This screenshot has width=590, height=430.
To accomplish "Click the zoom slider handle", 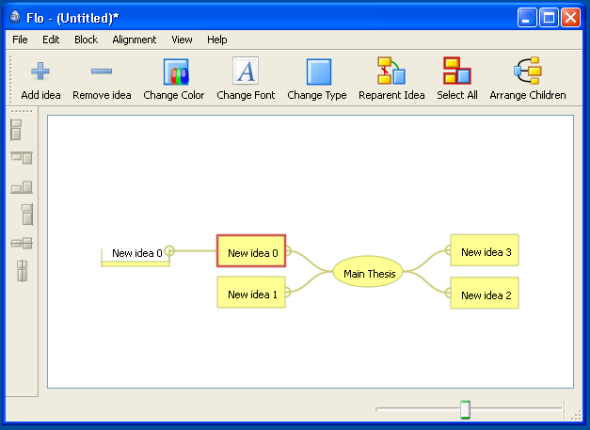I will (465, 409).
